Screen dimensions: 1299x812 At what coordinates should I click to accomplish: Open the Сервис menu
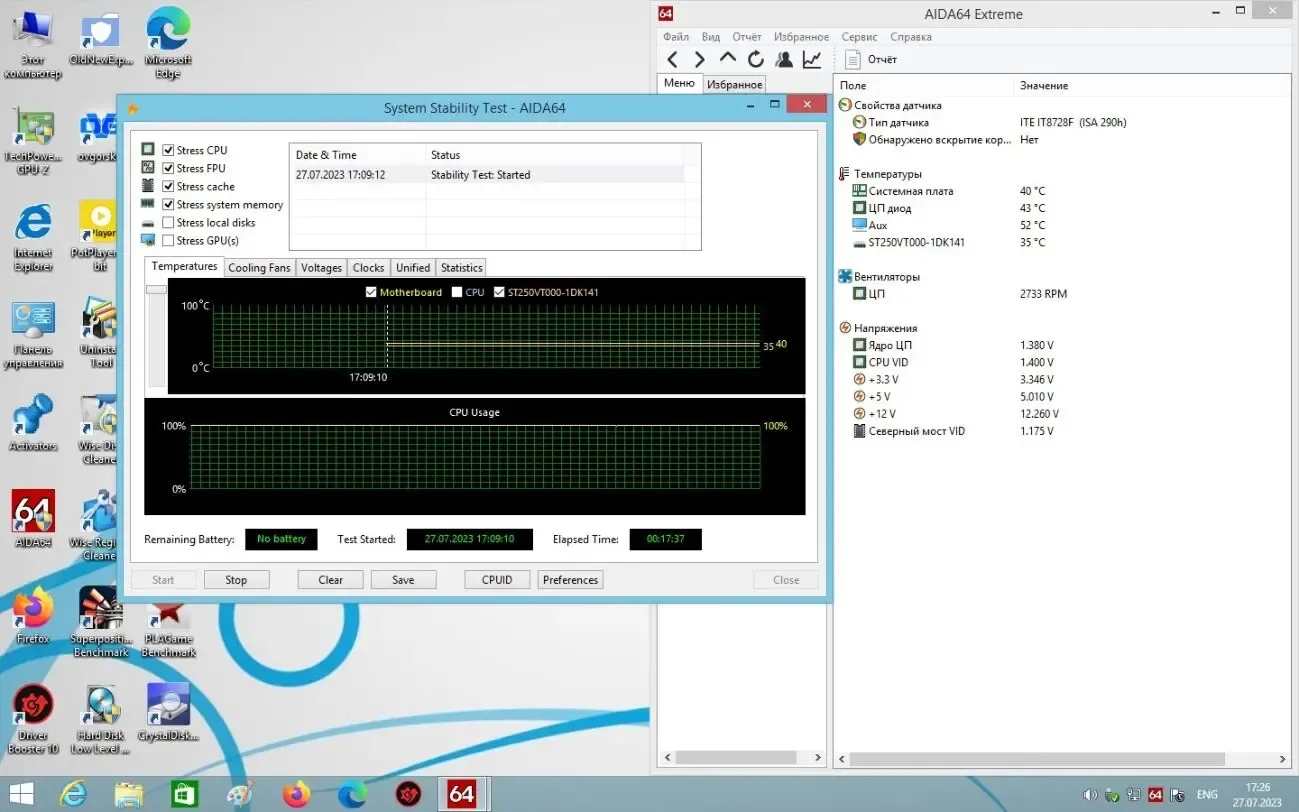[x=858, y=36]
